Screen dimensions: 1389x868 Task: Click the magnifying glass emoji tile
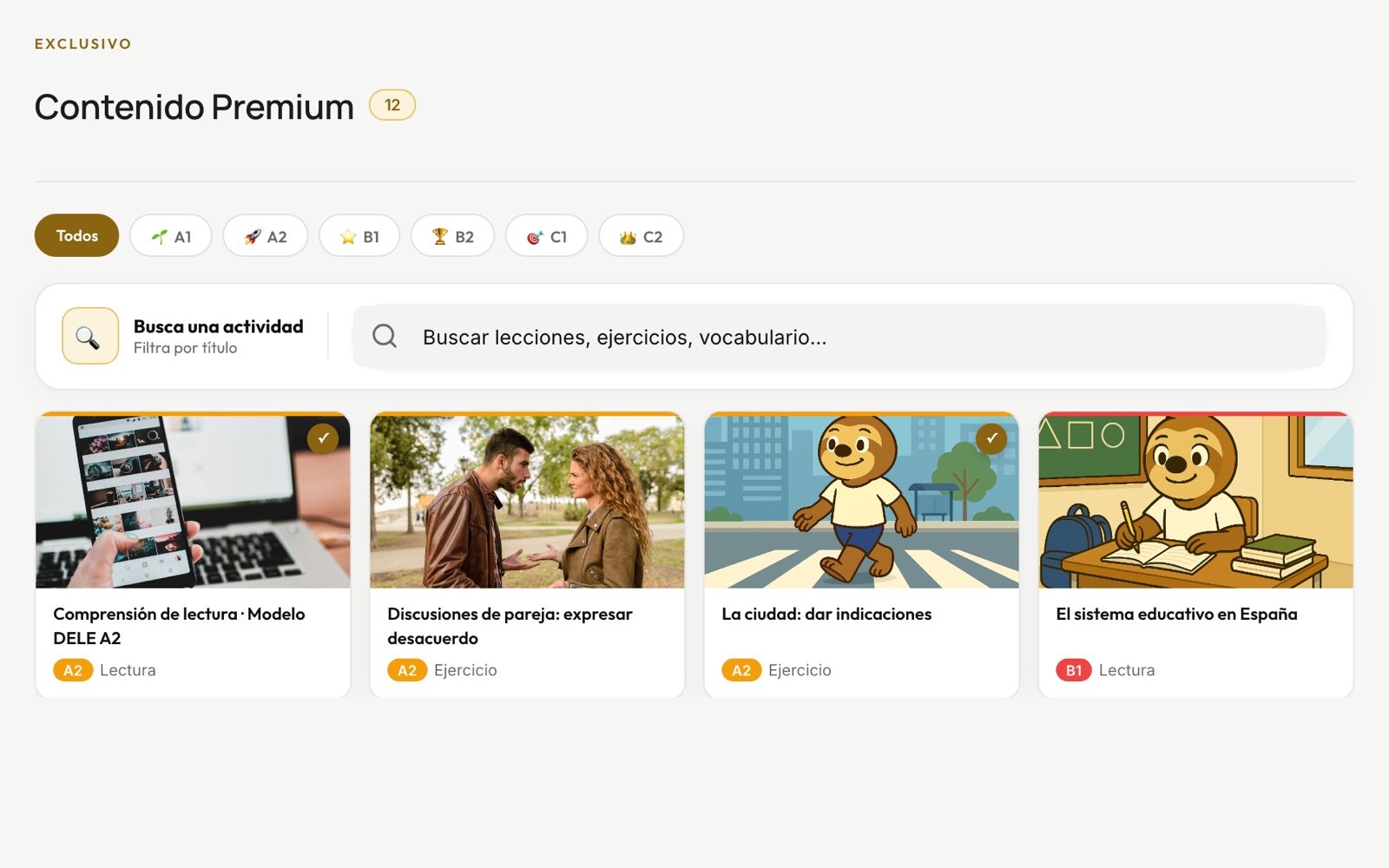pyautogui.click(x=90, y=336)
